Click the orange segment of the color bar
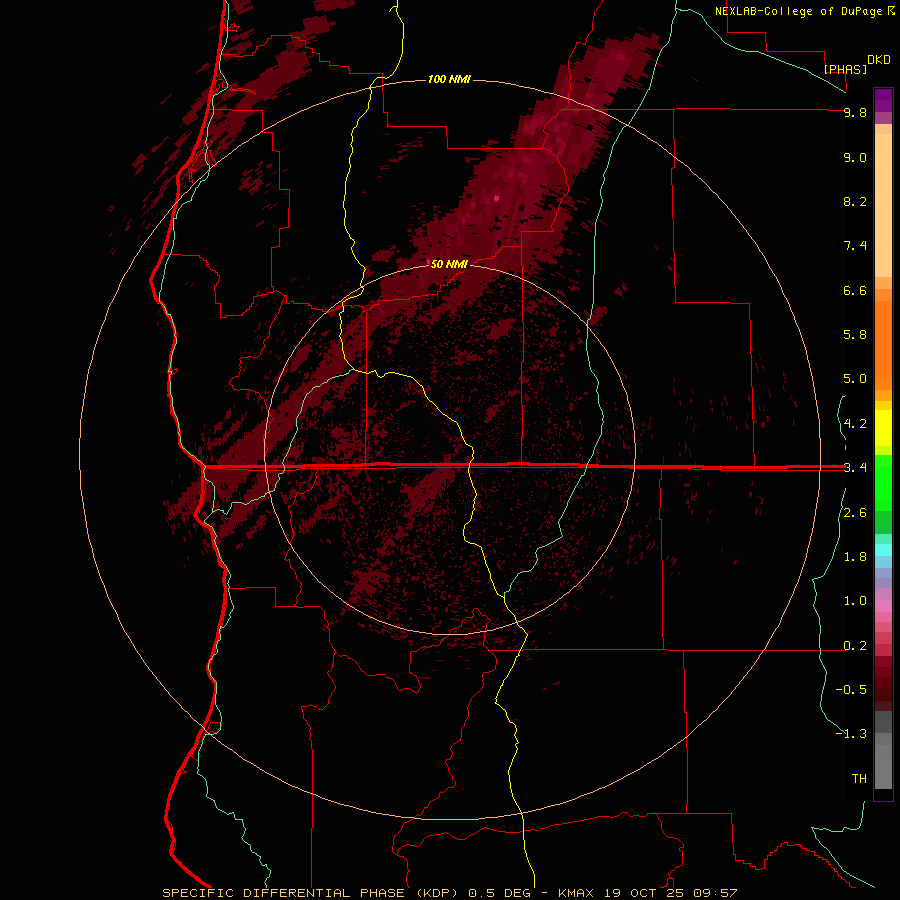Screen dimensions: 900x900 (883, 346)
